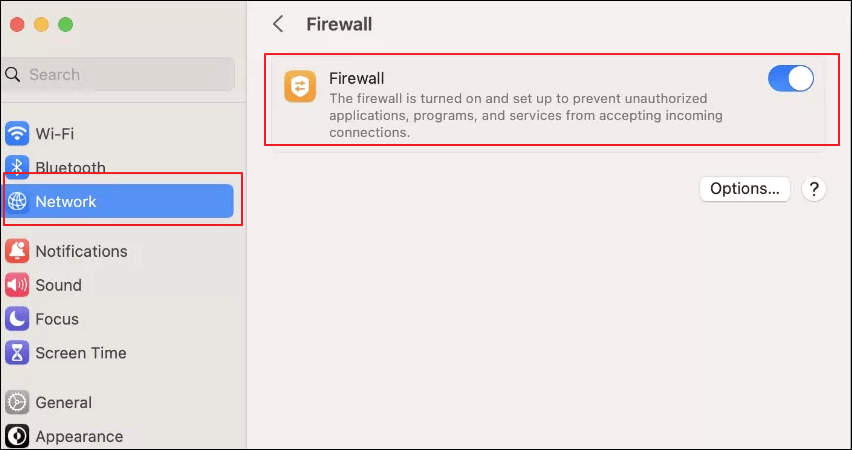Click the Notifications bell icon
This screenshot has height=450, width=852.
[17, 251]
